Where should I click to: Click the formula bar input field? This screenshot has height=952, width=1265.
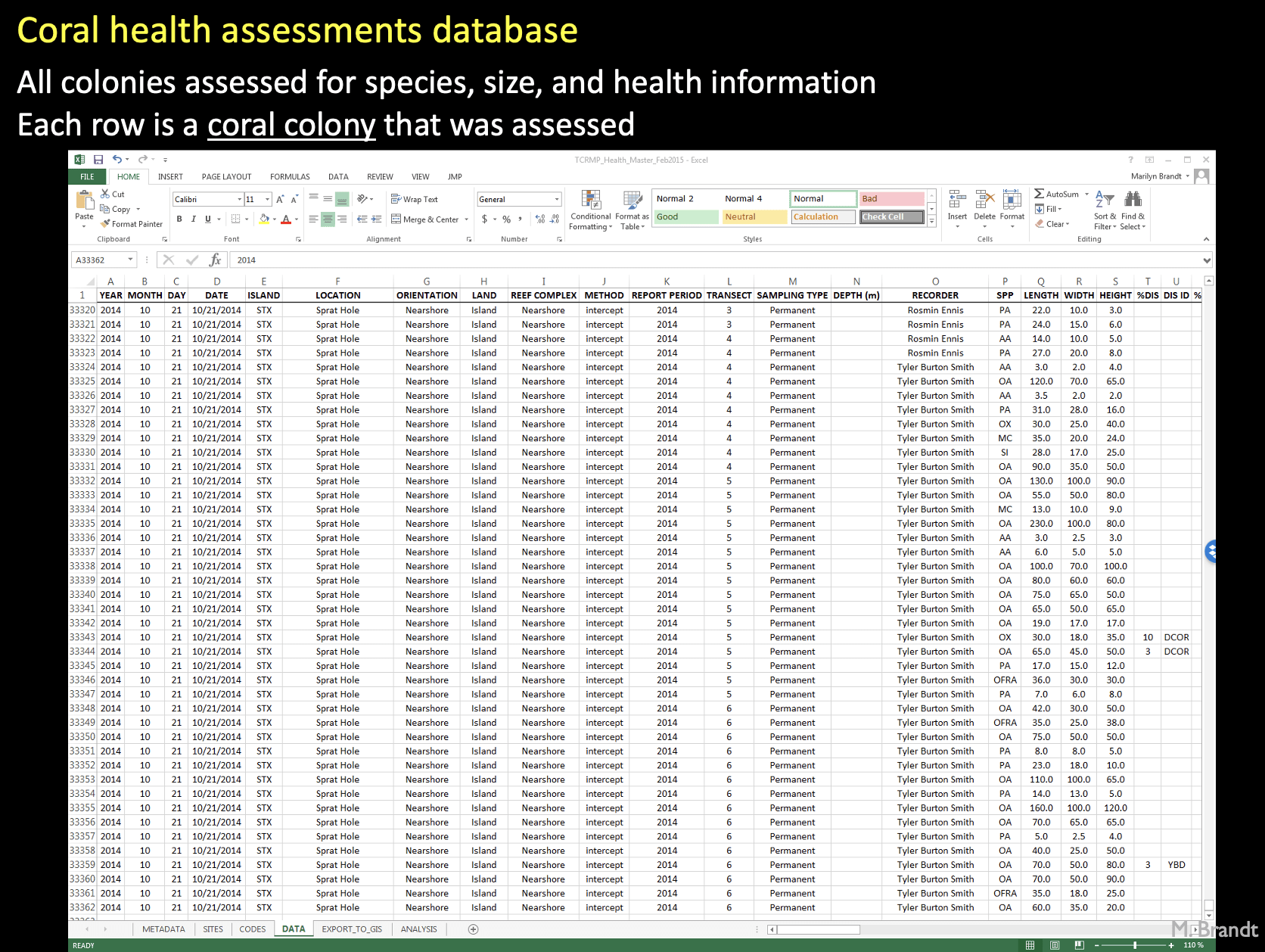[715, 260]
